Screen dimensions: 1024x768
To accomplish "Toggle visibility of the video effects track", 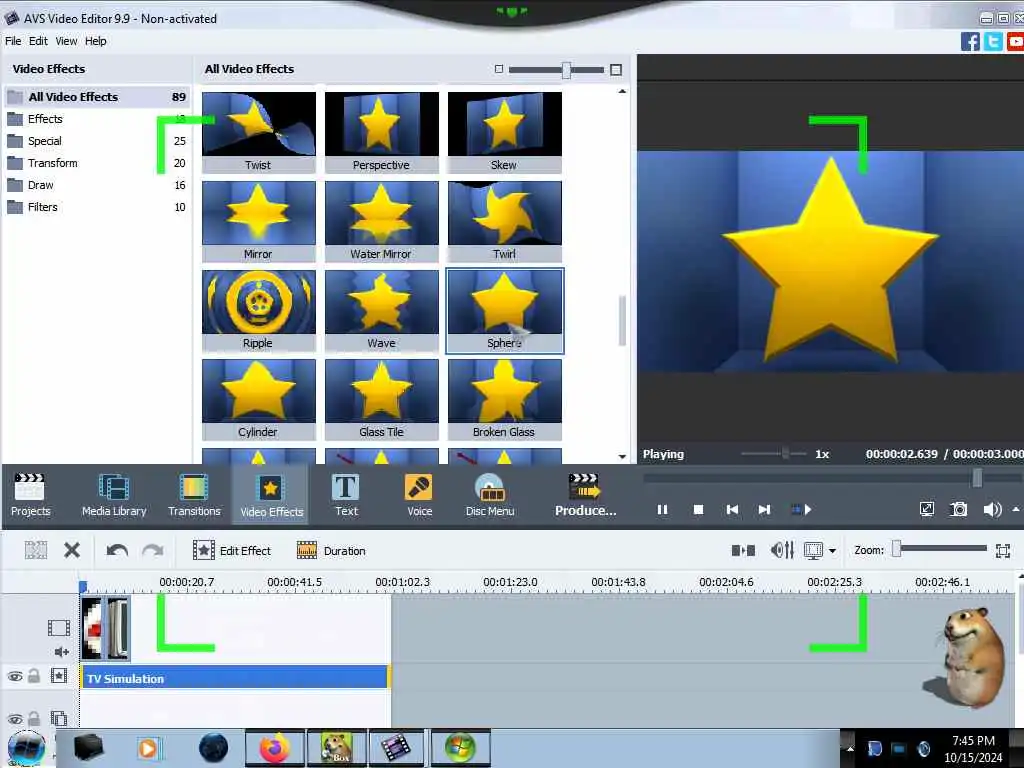I will (14, 677).
